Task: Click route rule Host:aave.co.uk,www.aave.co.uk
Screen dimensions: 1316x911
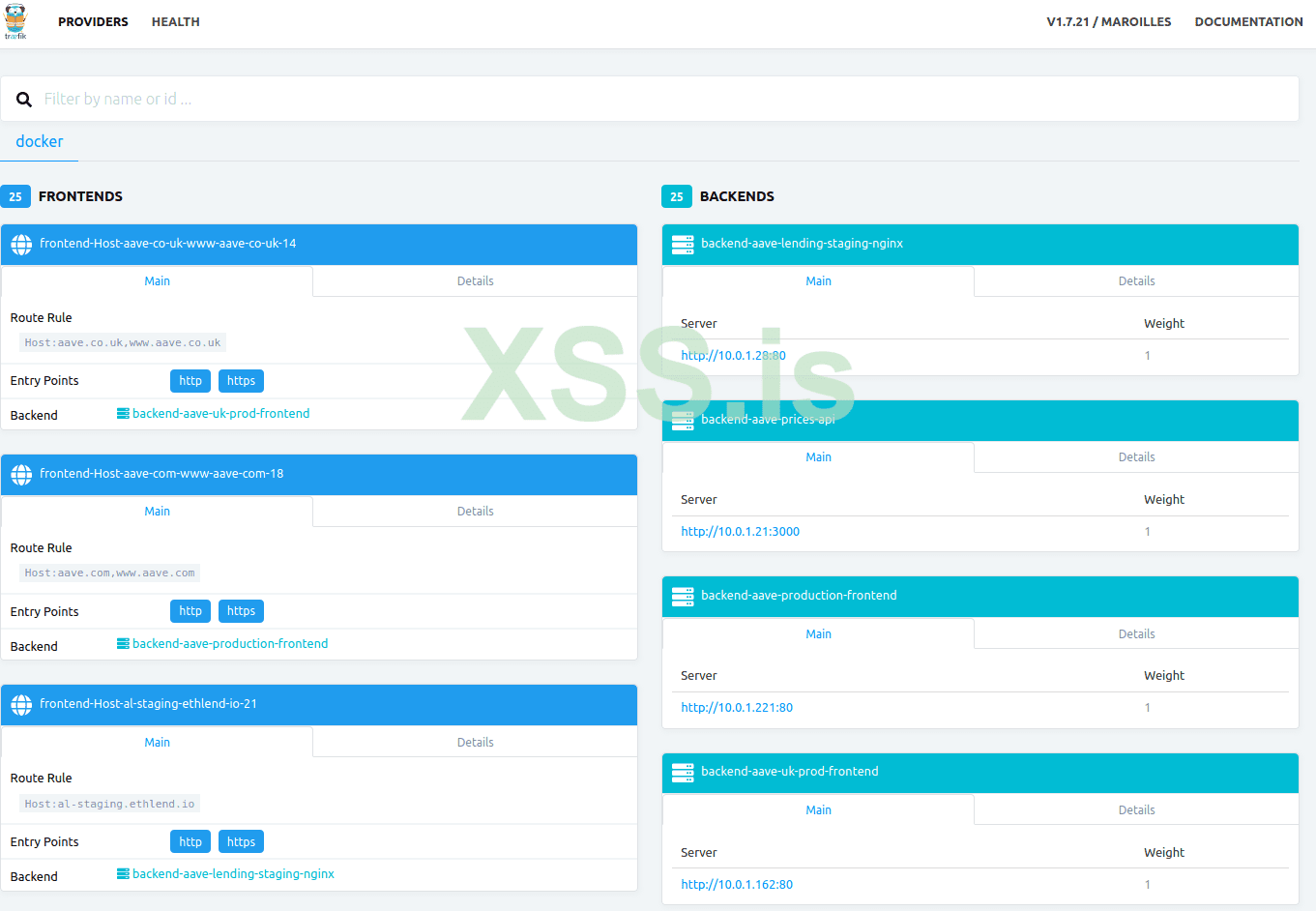Action: pyautogui.click(x=123, y=343)
